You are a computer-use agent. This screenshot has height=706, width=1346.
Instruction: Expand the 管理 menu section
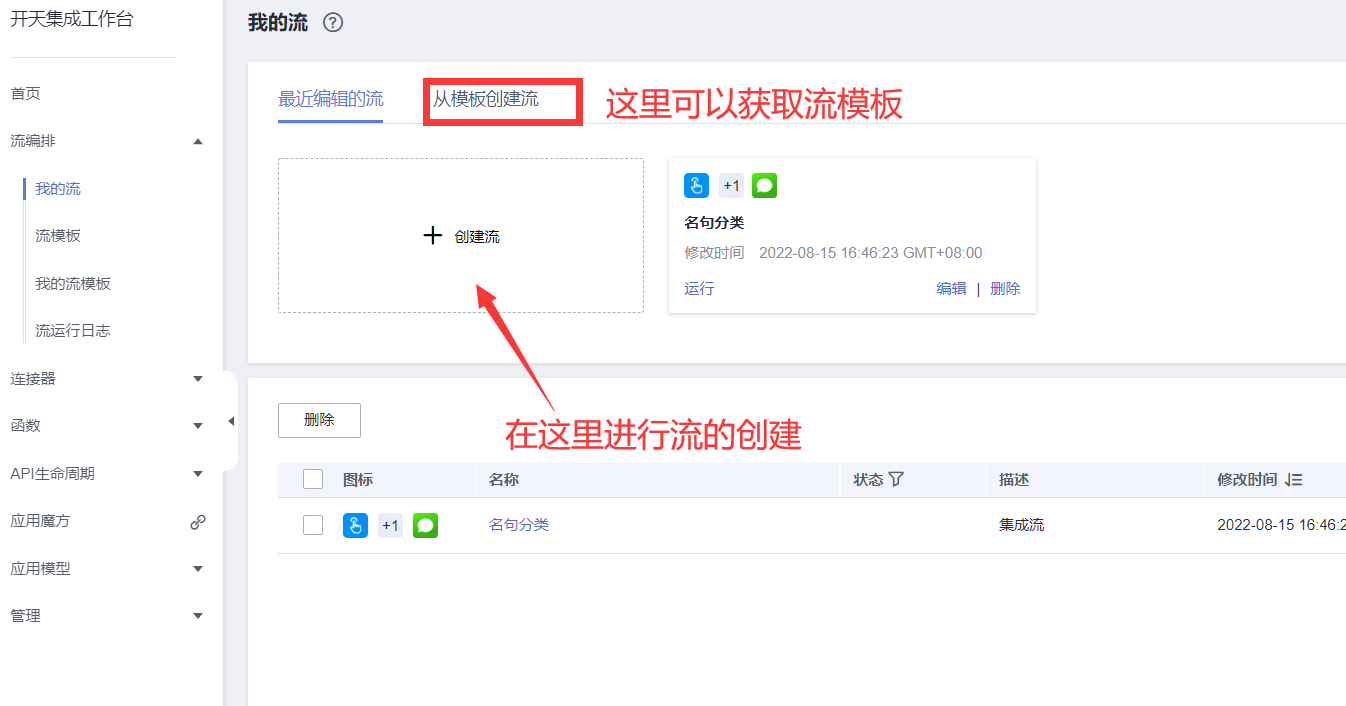tap(198, 616)
